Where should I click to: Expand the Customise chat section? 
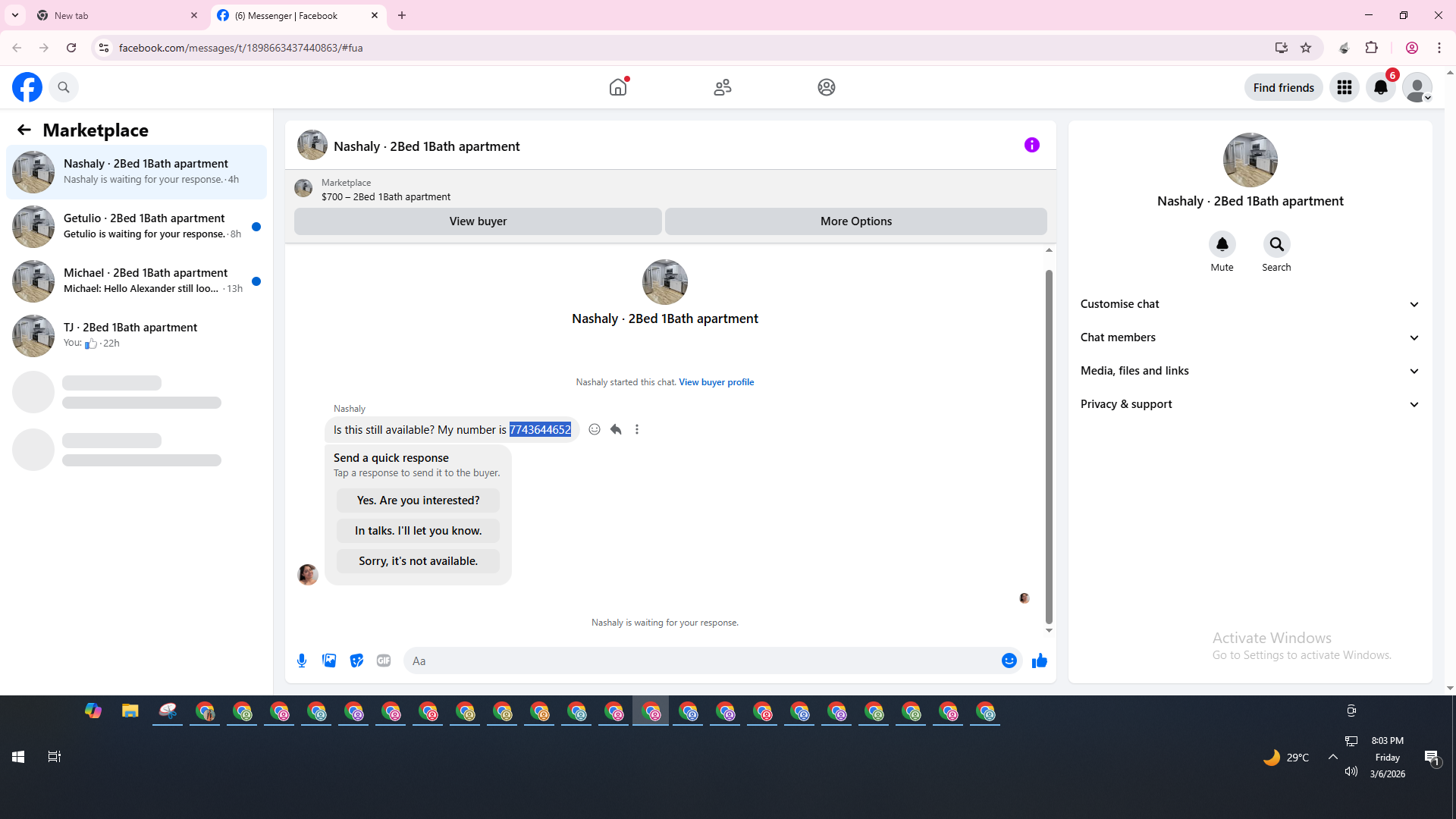tap(1250, 304)
